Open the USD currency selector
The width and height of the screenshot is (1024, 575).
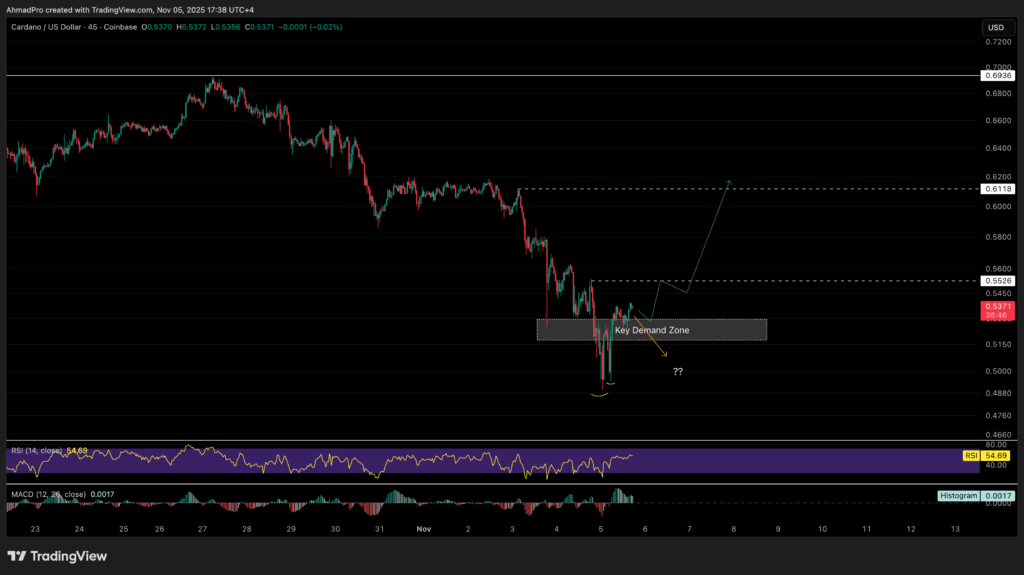click(x=996, y=27)
